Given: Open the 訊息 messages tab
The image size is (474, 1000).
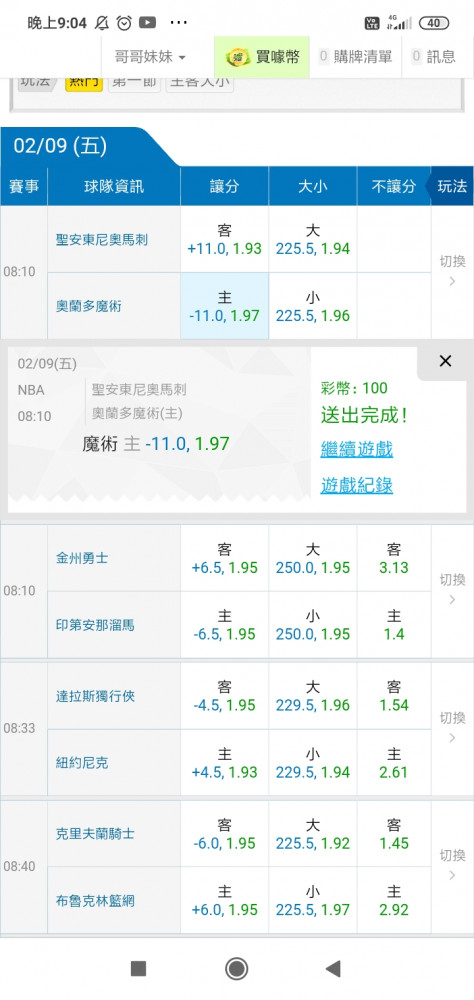Looking at the screenshot, I should click(x=434, y=57).
